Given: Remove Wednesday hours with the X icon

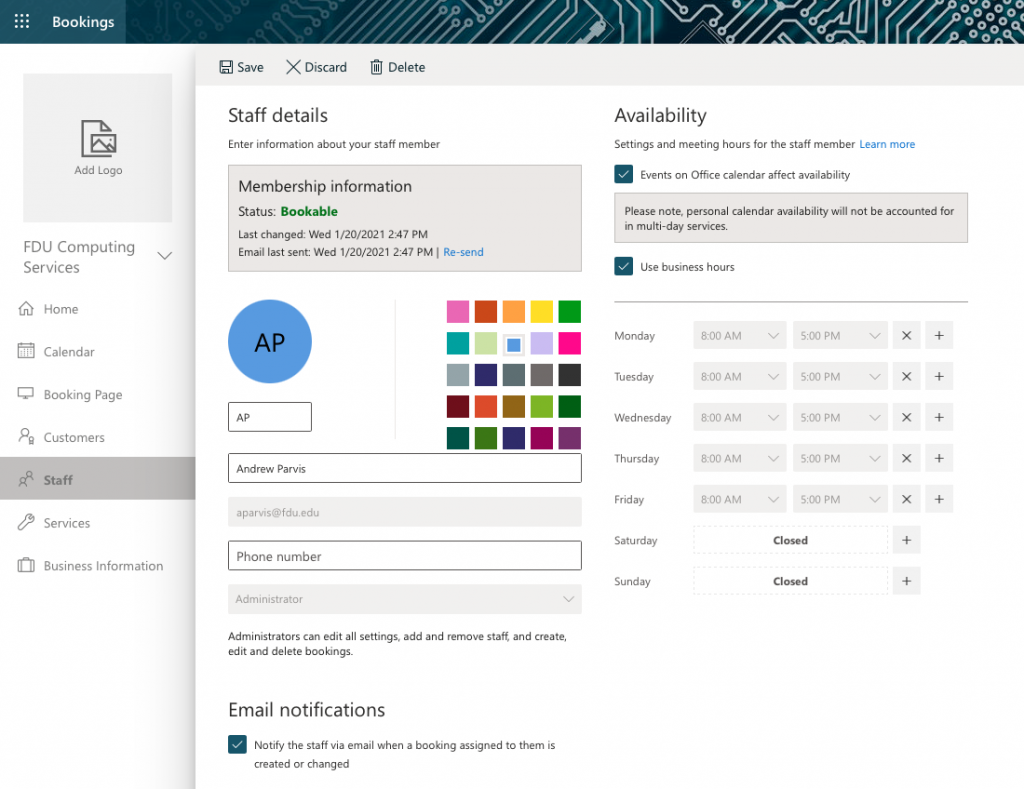Looking at the screenshot, I should (x=906, y=417).
